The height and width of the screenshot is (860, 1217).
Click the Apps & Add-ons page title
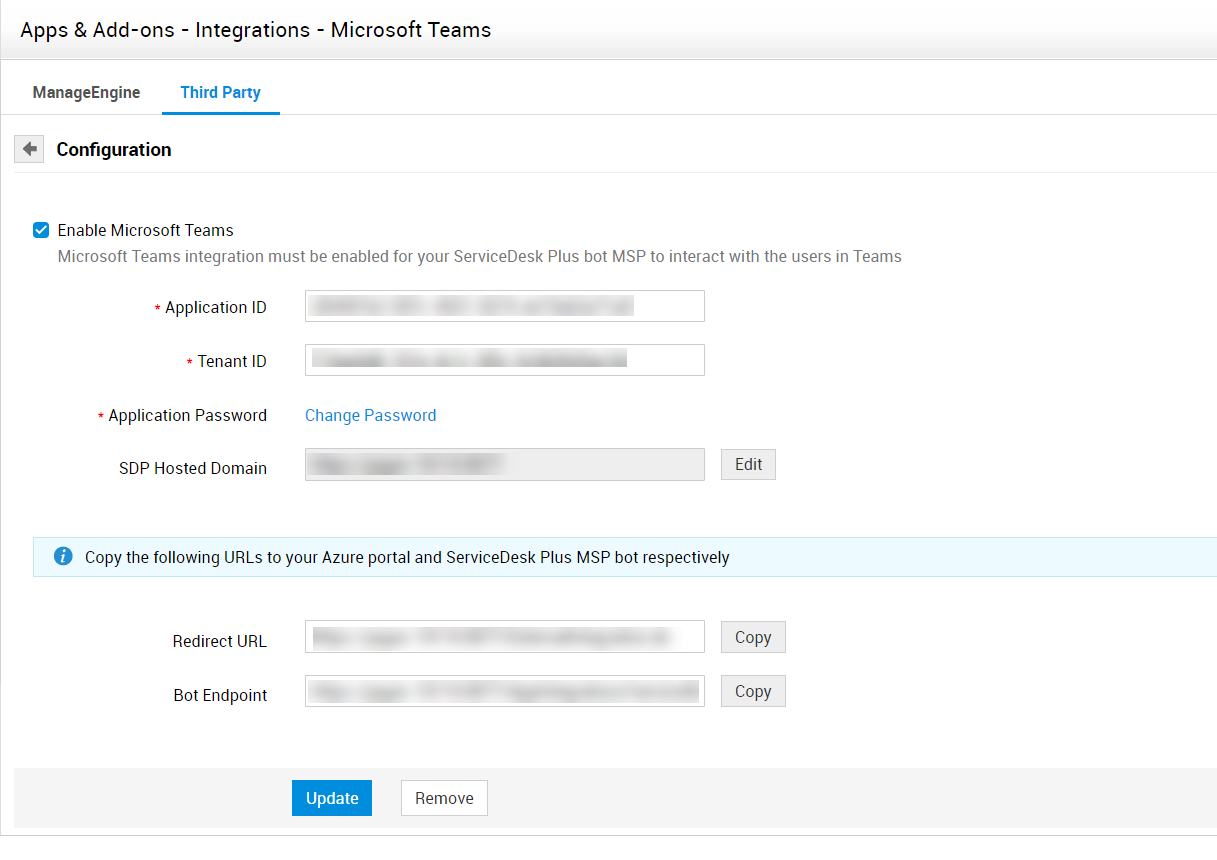[255, 30]
